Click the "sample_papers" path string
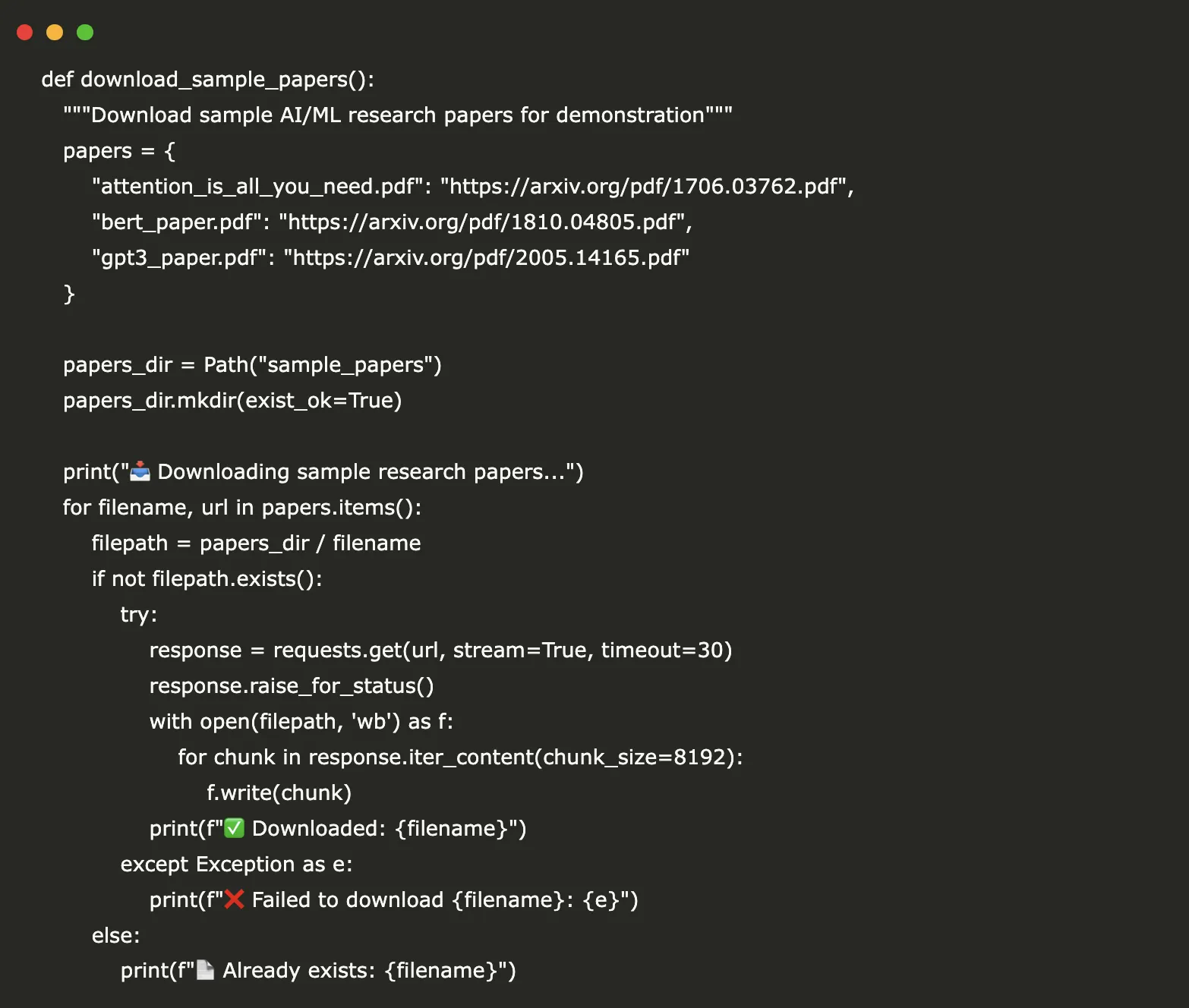Screen dimensions: 1189x1008 349,365
